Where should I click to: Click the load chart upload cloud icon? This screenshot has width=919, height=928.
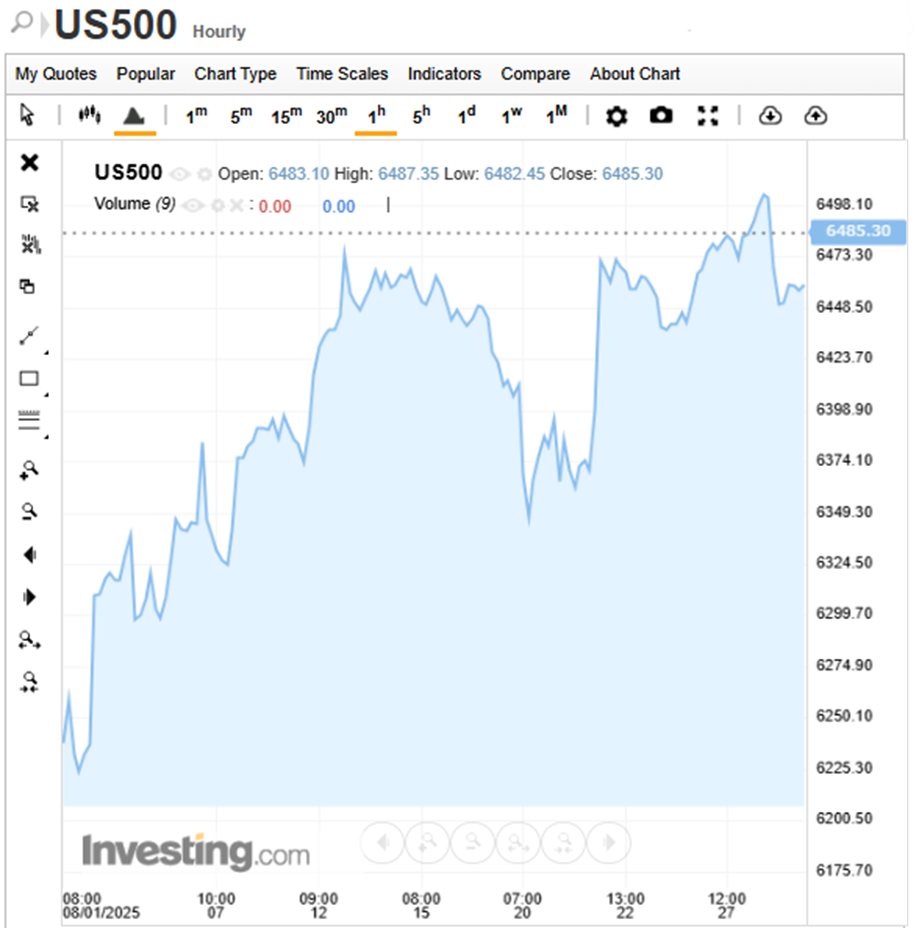pyautogui.click(x=816, y=116)
